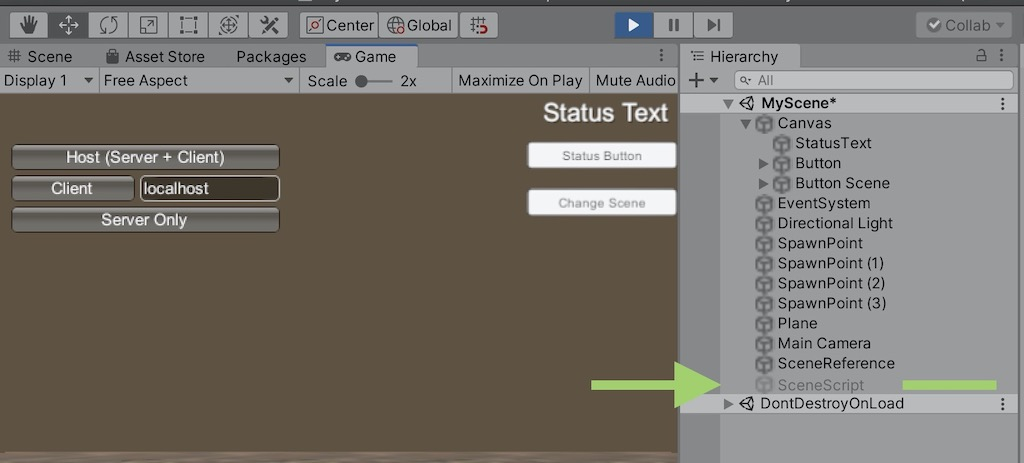Toggle Maximize On Play
This screenshot has width=1024, height=463.
[520, 81]
